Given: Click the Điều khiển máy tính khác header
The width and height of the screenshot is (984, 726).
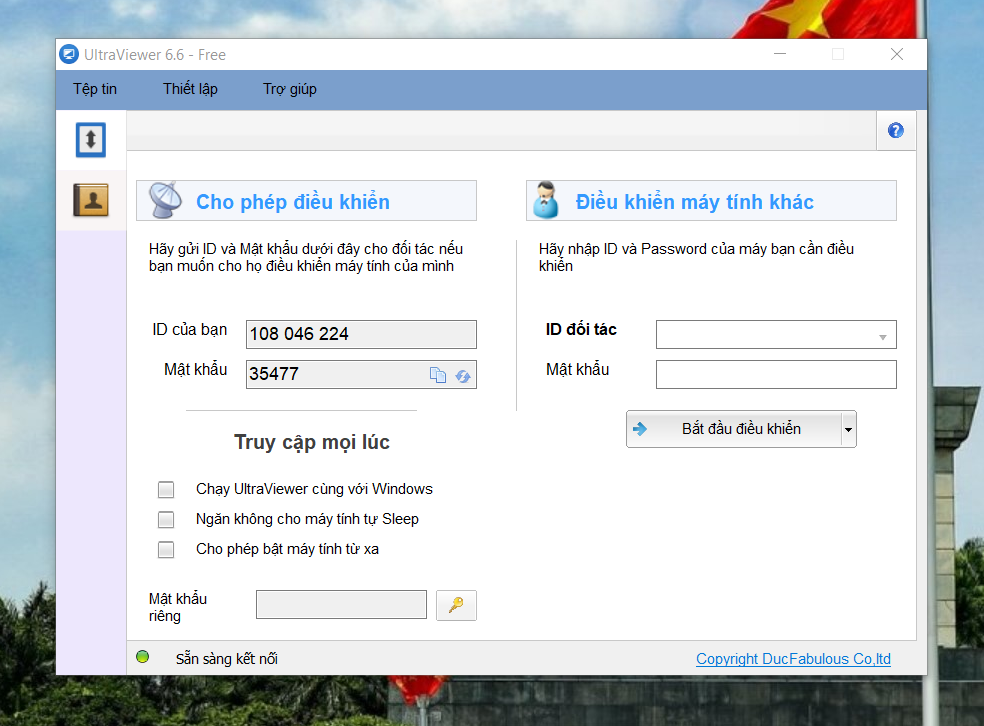Looking at the screenshot, I should (711, 201).
